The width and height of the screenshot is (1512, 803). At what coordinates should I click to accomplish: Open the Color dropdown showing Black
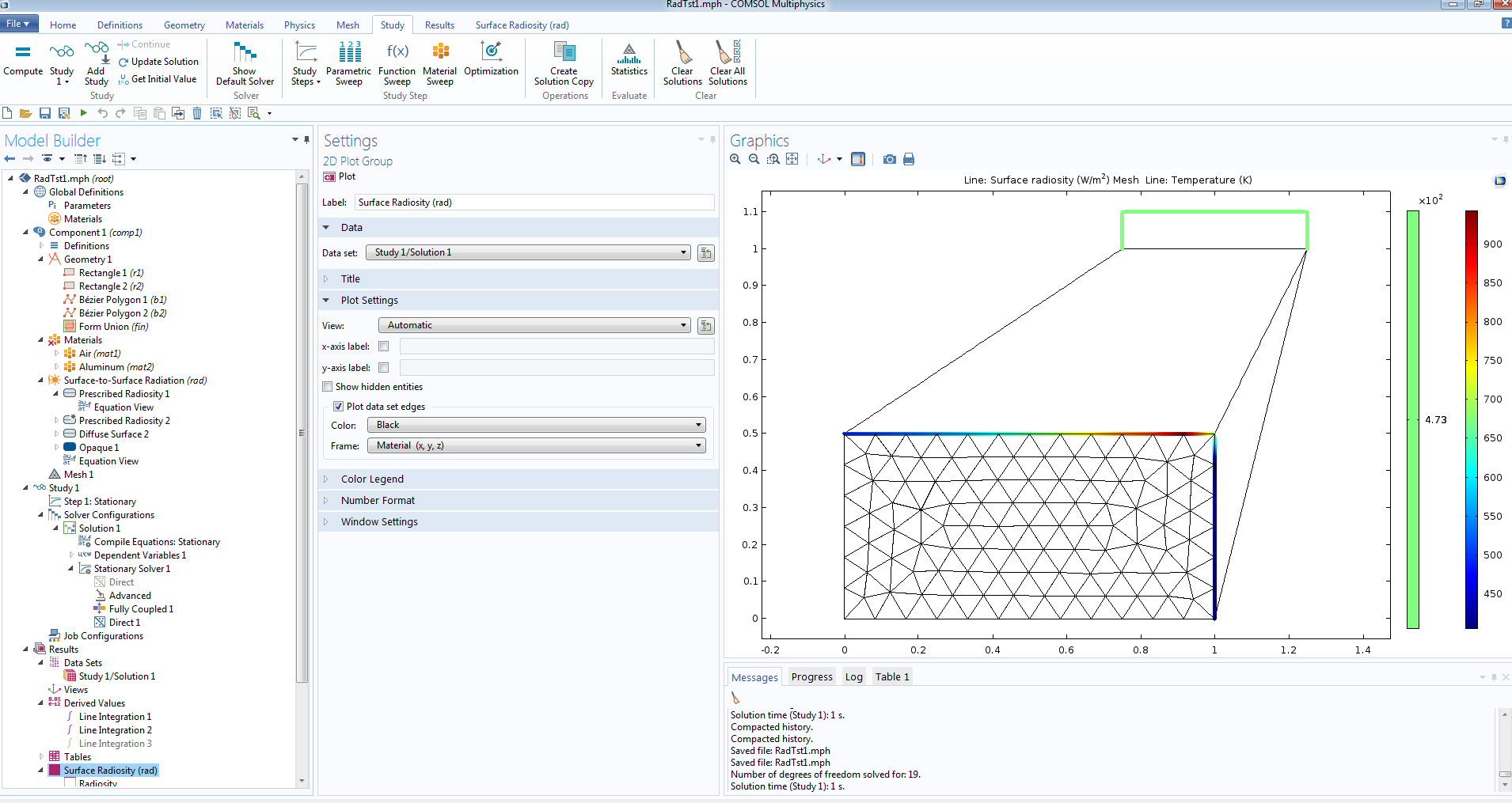(x=536, y=426)
